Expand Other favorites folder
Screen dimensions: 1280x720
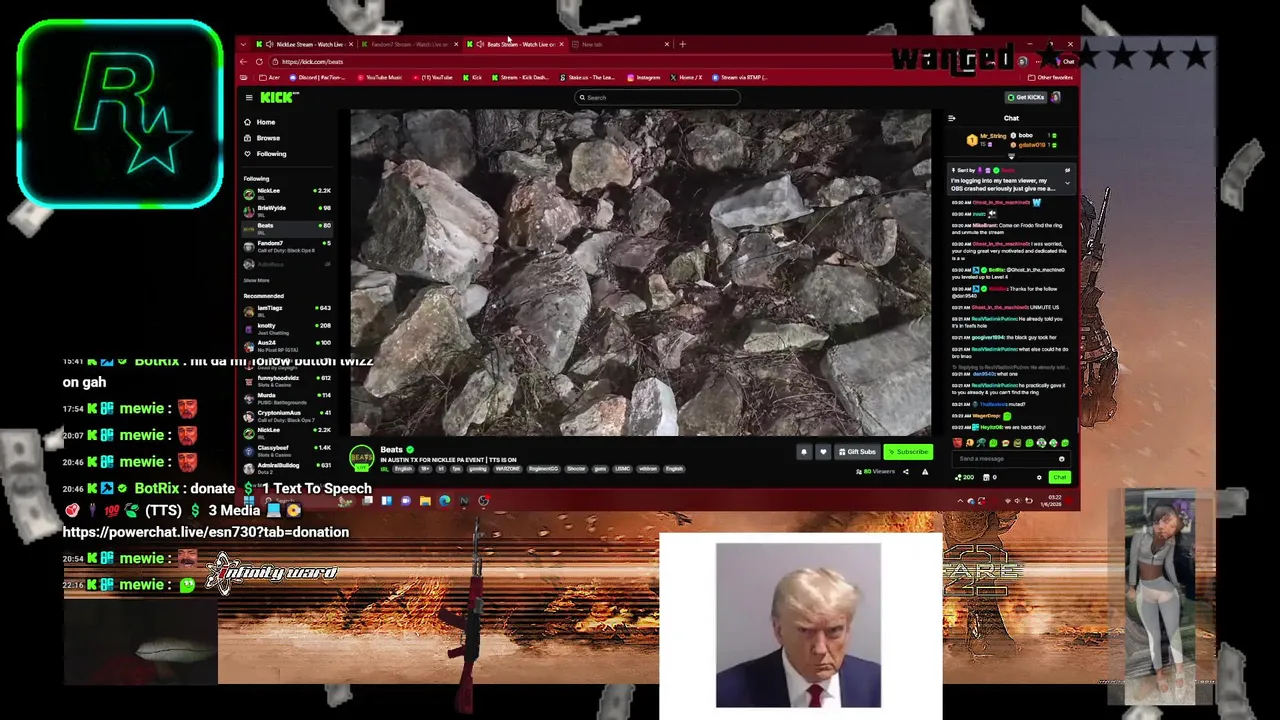click(1051, 78)
